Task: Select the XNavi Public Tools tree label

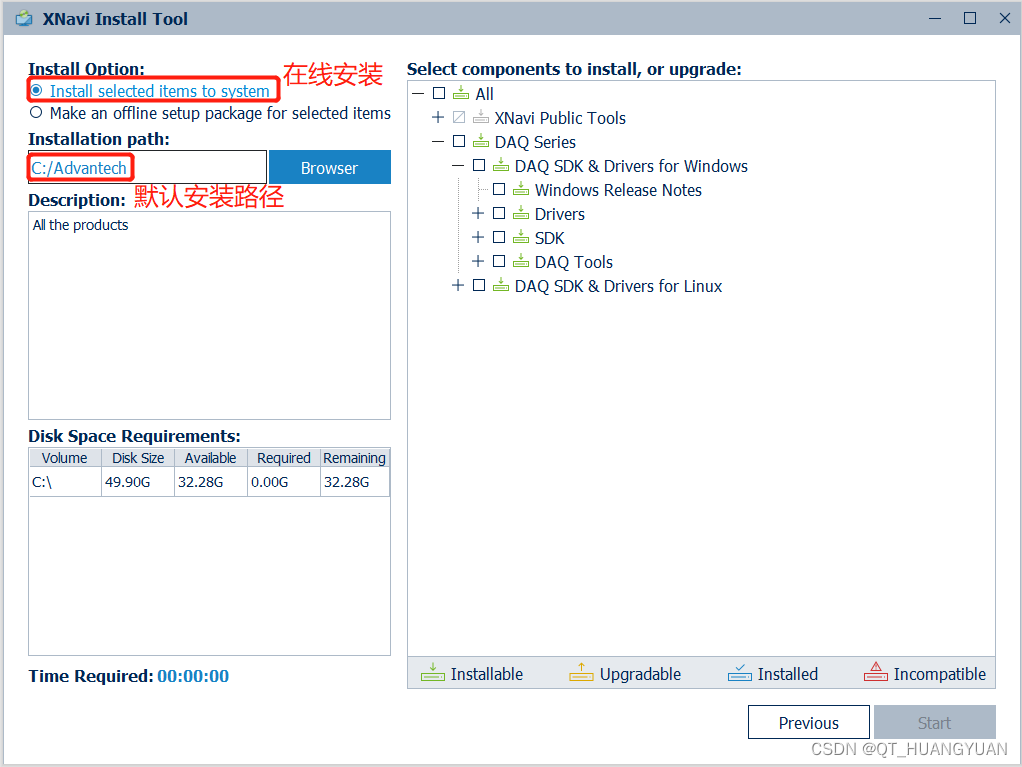Action: tap(560, 118)
